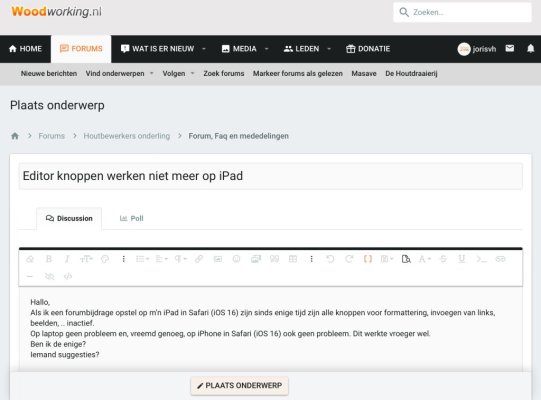Toggle BB code brackets mode
This screenshot has width=541, height=400.
[x=368, y=259]
